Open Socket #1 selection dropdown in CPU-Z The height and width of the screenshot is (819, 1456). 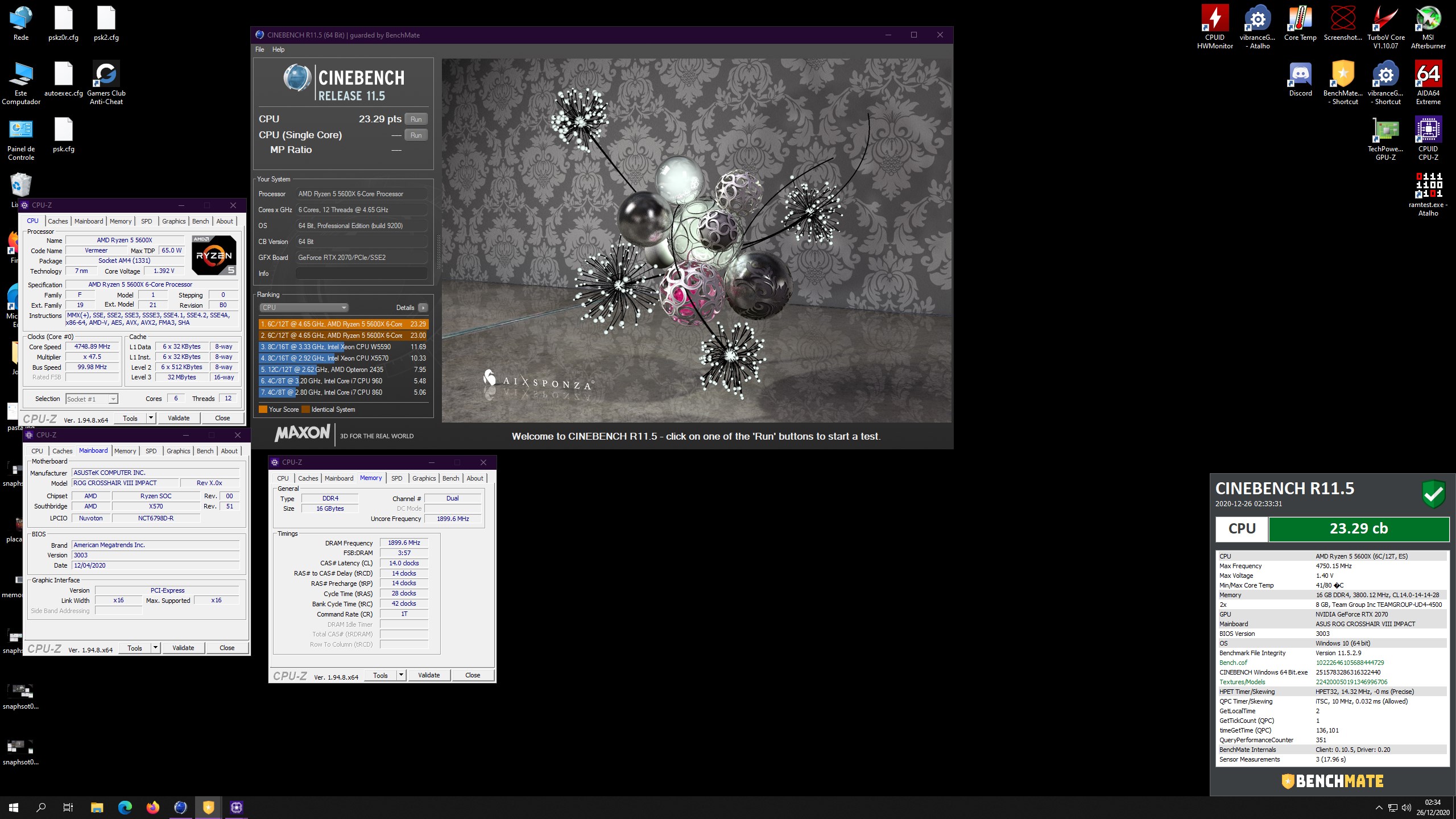pos(92,399)
